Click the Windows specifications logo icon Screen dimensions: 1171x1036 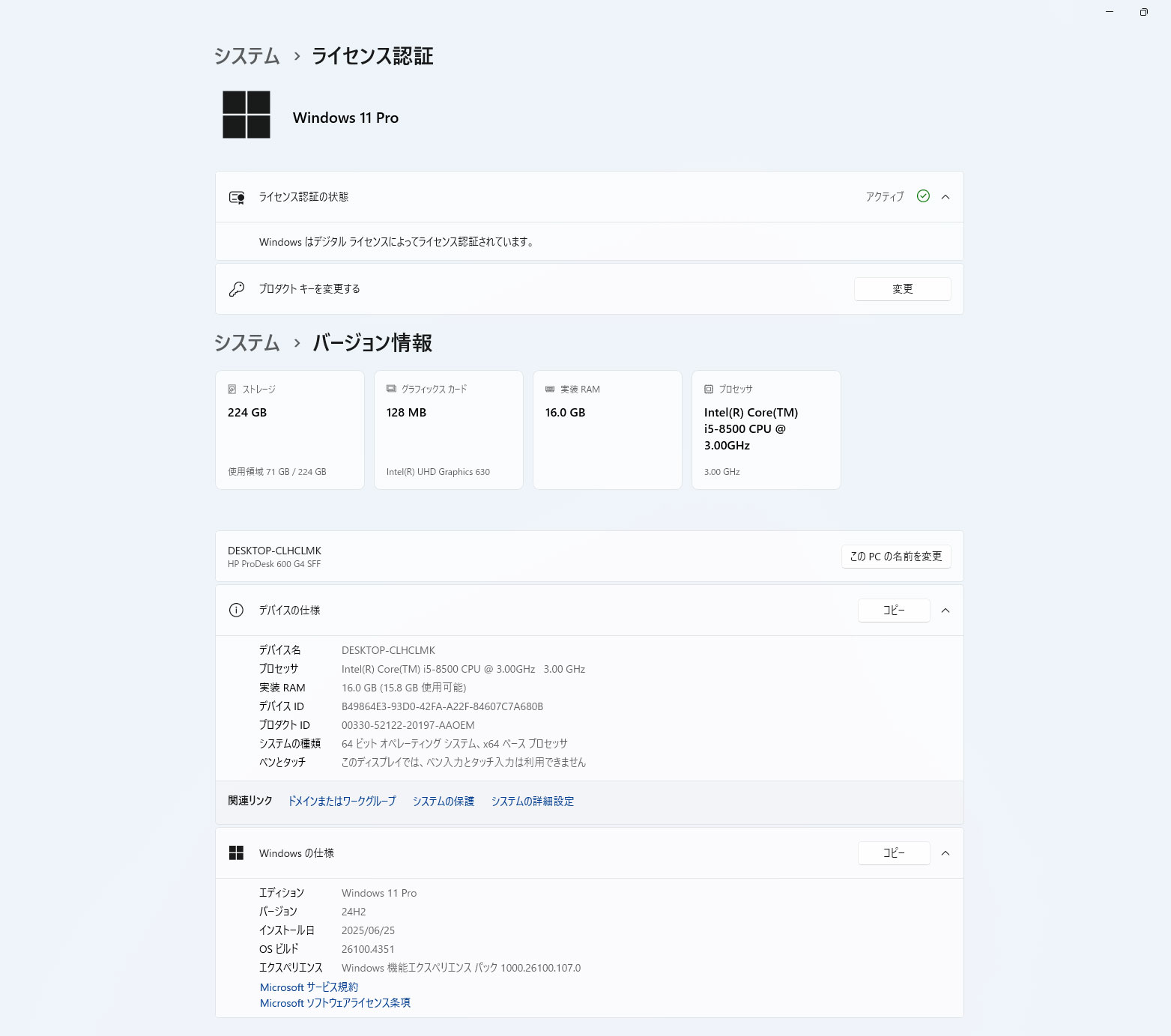pos(236,853)
